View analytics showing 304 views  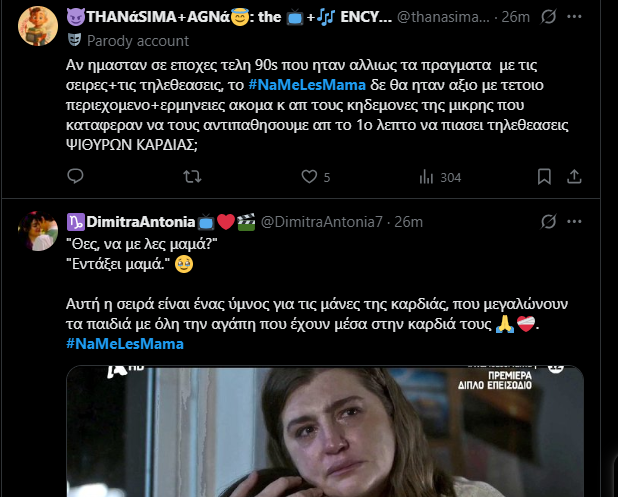[425, 177]
